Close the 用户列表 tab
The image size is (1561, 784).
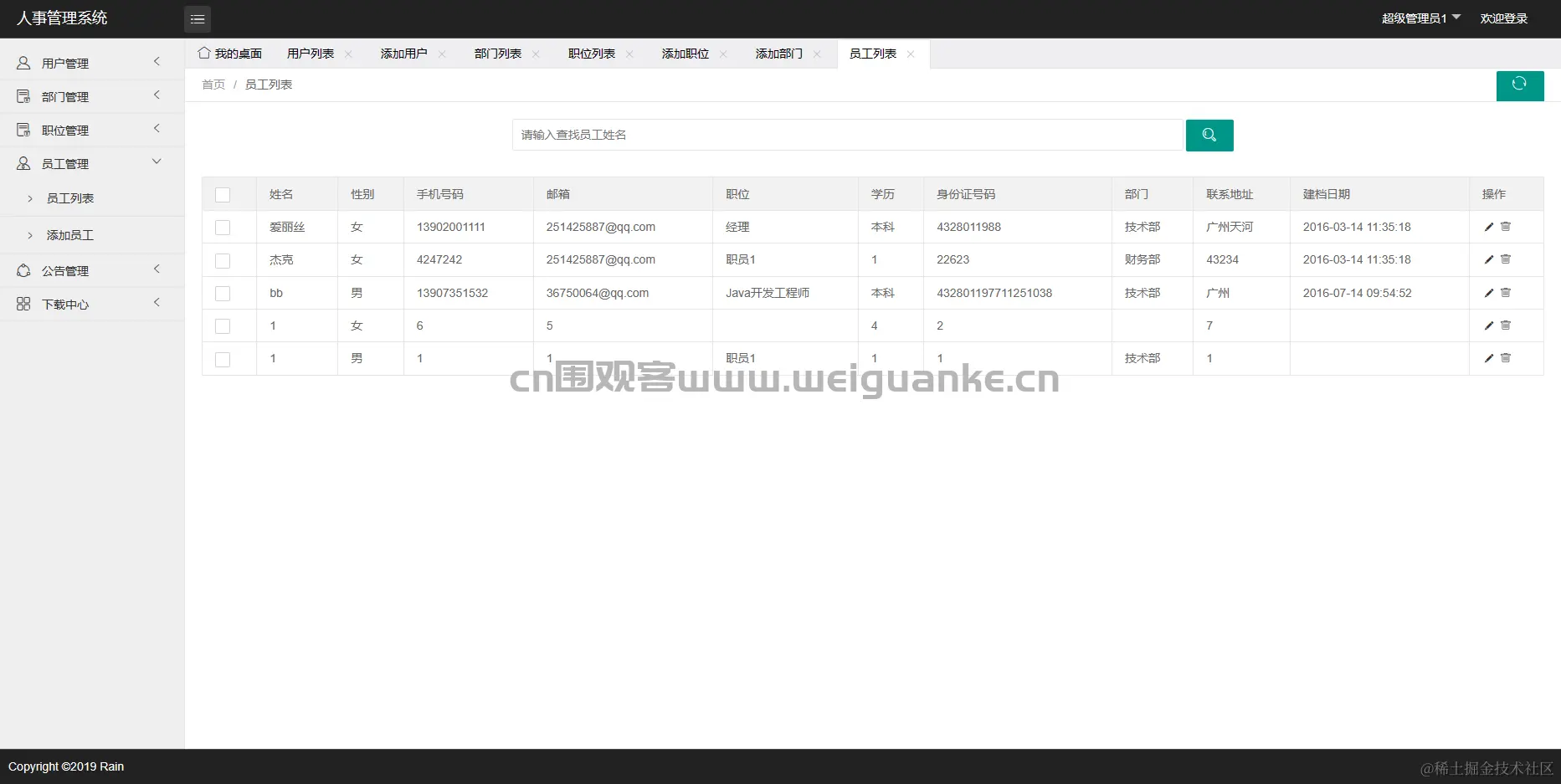coord(348,54)
